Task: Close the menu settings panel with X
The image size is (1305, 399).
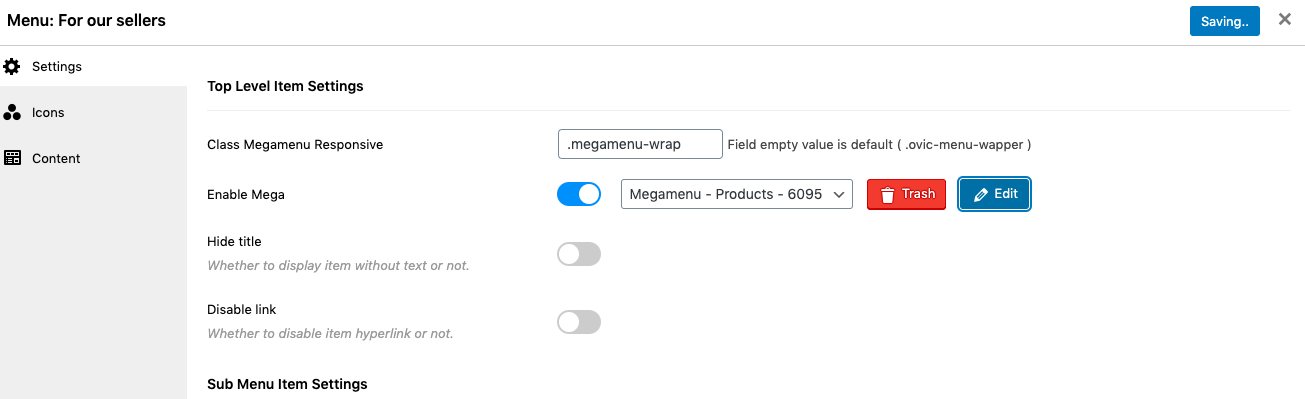Action: [x=1285, y=19]
